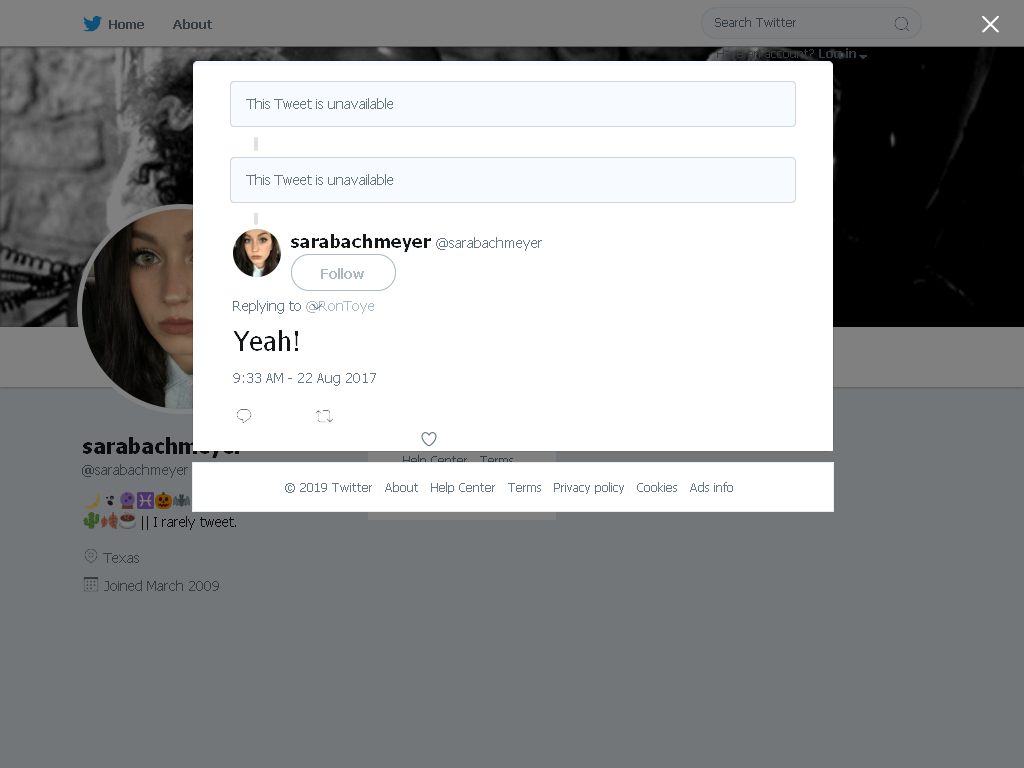1024x768 pixels.
Task: Open the About item in top navigation
Action: [192, 24]
